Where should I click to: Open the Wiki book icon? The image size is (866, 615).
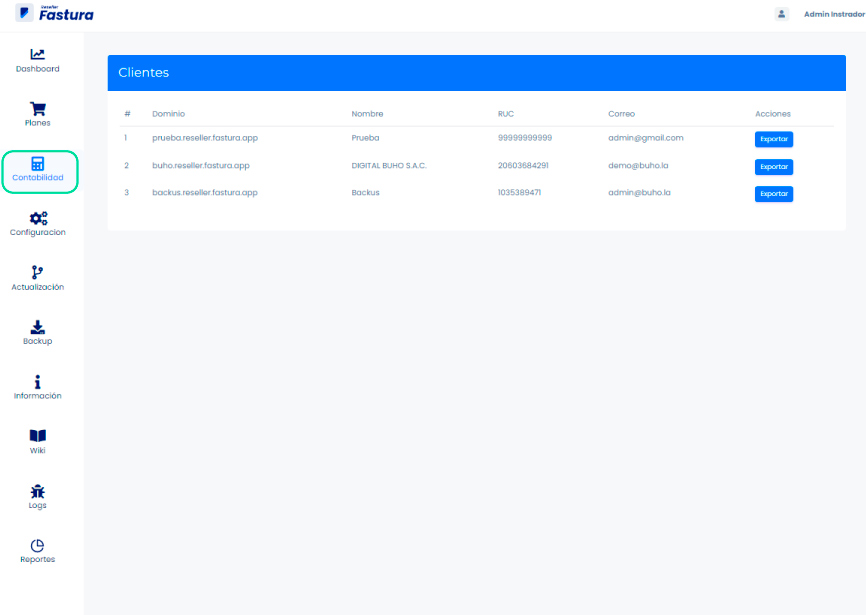[x=38, y=436]
